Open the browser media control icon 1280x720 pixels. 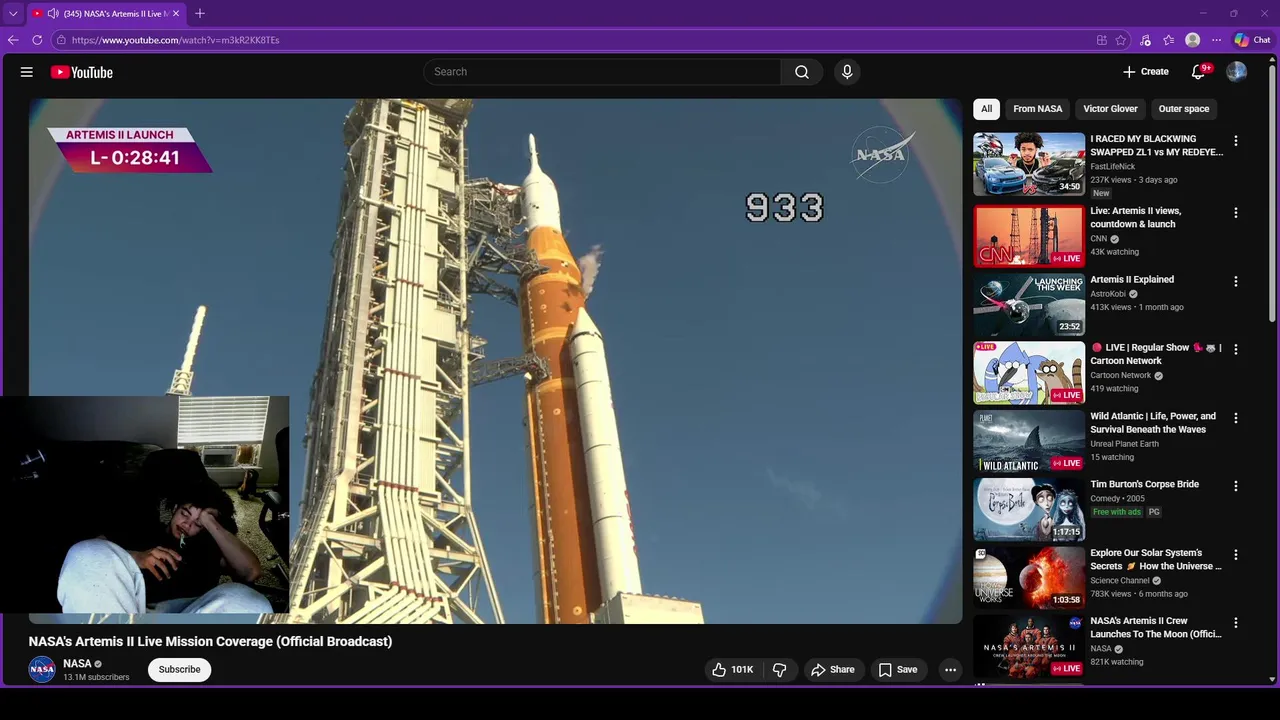point(1145,40)
